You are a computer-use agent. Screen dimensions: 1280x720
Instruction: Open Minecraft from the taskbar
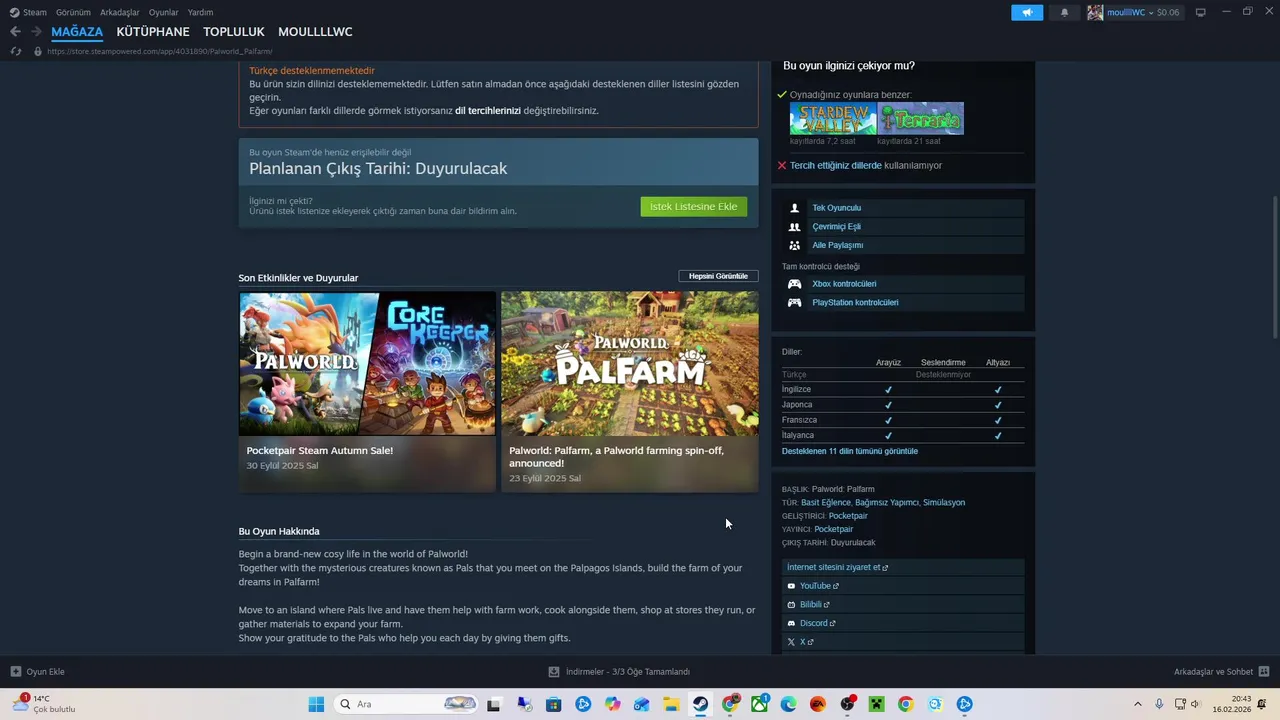tap(876, 704)
